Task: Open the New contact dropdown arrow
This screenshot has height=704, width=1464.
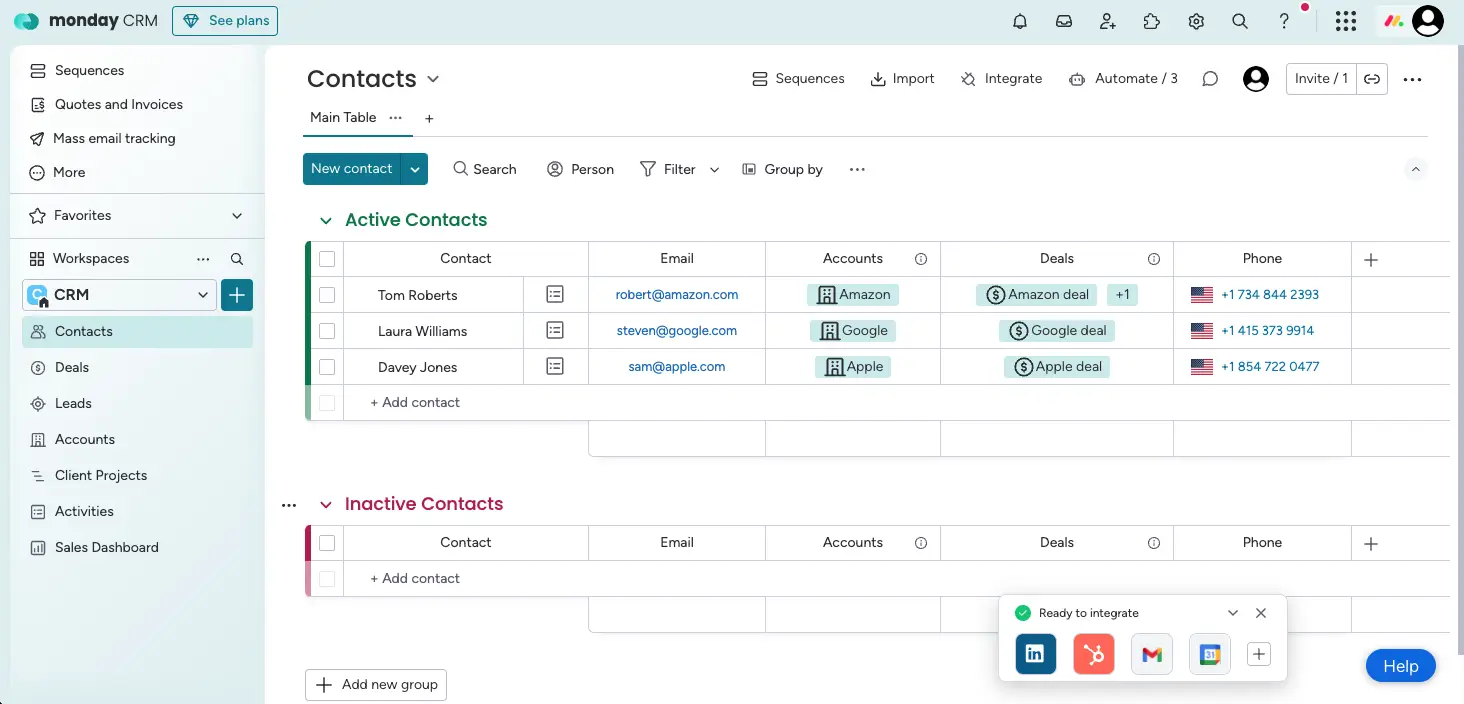Action: pos(415,168)
